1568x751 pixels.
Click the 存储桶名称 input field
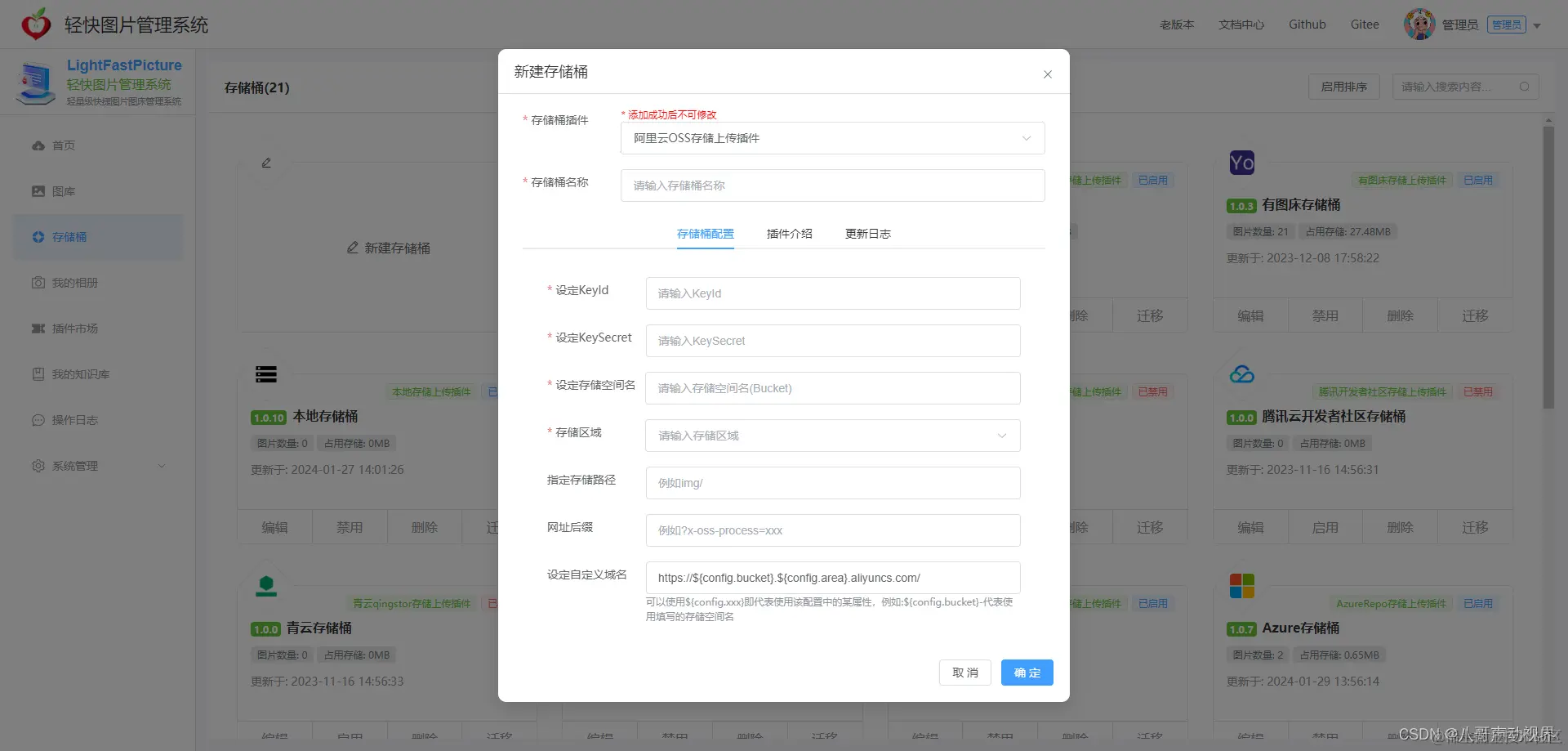pyautogui.click(x=832, y=186)
